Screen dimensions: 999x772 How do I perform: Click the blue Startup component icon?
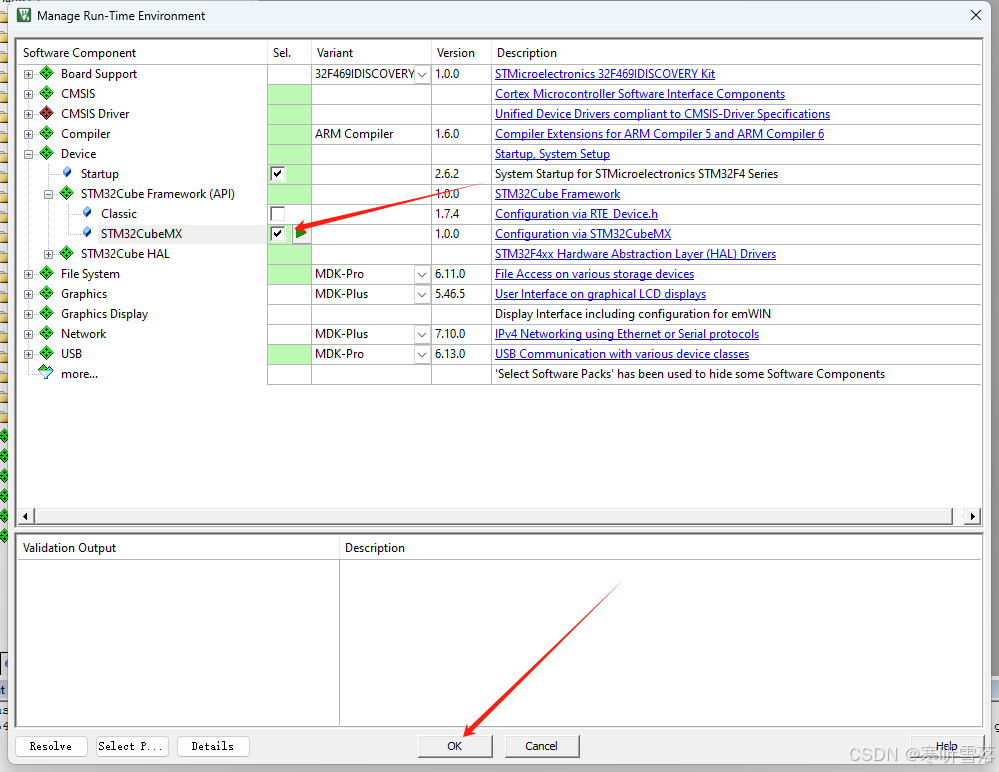point(67,173)
